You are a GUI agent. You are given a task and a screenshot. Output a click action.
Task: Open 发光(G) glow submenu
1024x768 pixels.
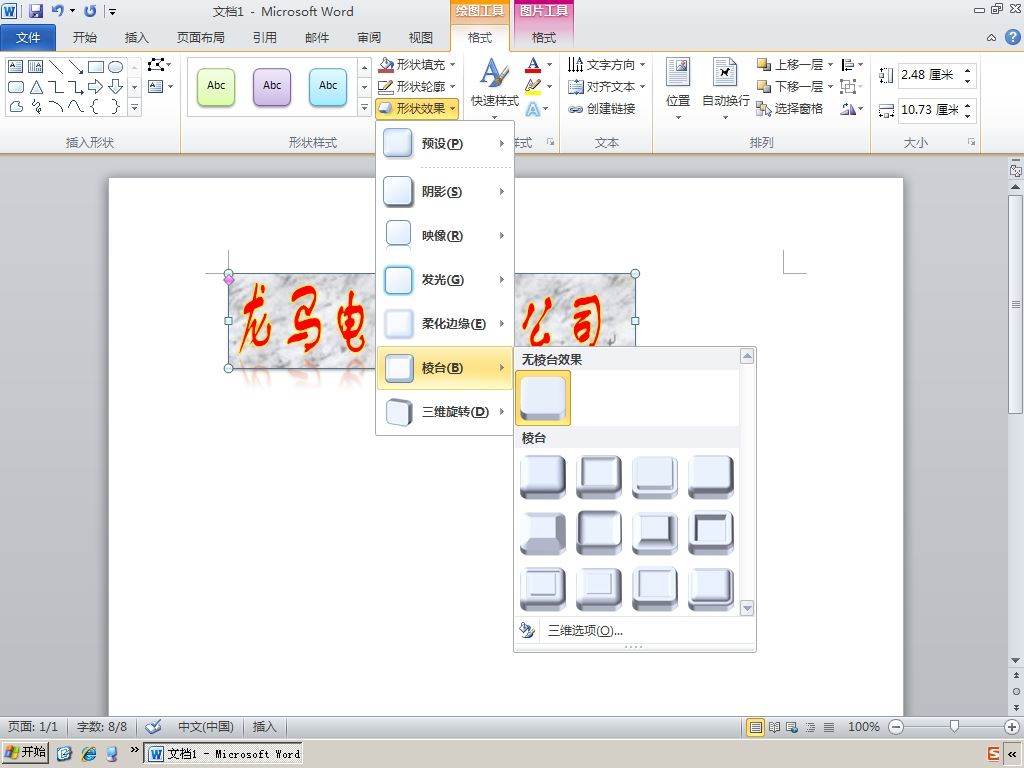pyautogui.click(x=444, y=280)
